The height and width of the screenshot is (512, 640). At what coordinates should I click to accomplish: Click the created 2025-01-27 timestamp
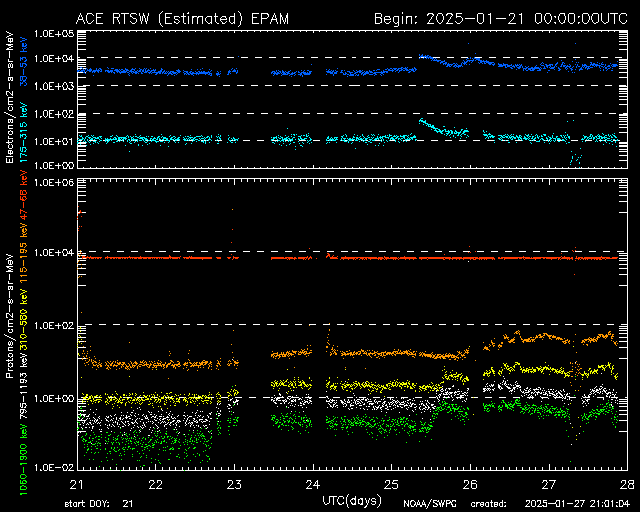click(x=550, y=504)
